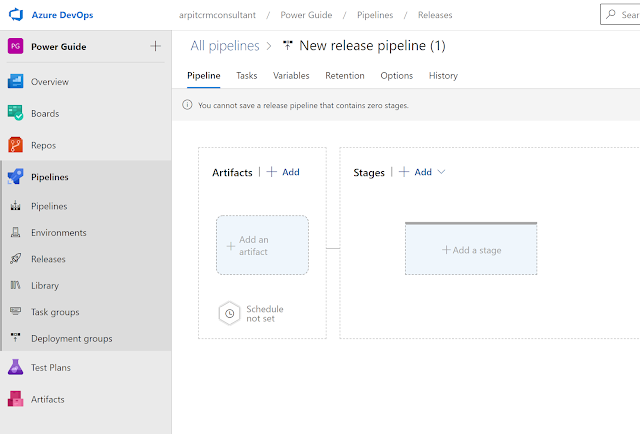Click the Overview sidebar icon
The image size is (640, 434).
(x=16, y=81)
